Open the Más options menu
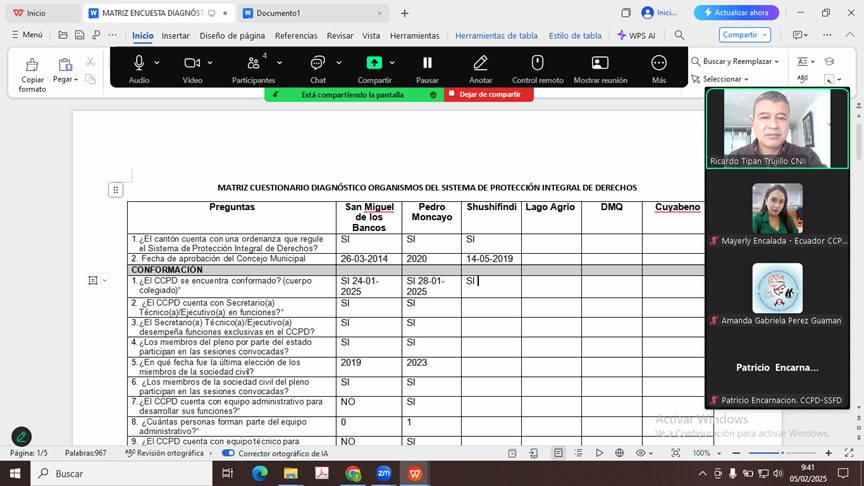The image size is (864, 486). tap(658, 69)
